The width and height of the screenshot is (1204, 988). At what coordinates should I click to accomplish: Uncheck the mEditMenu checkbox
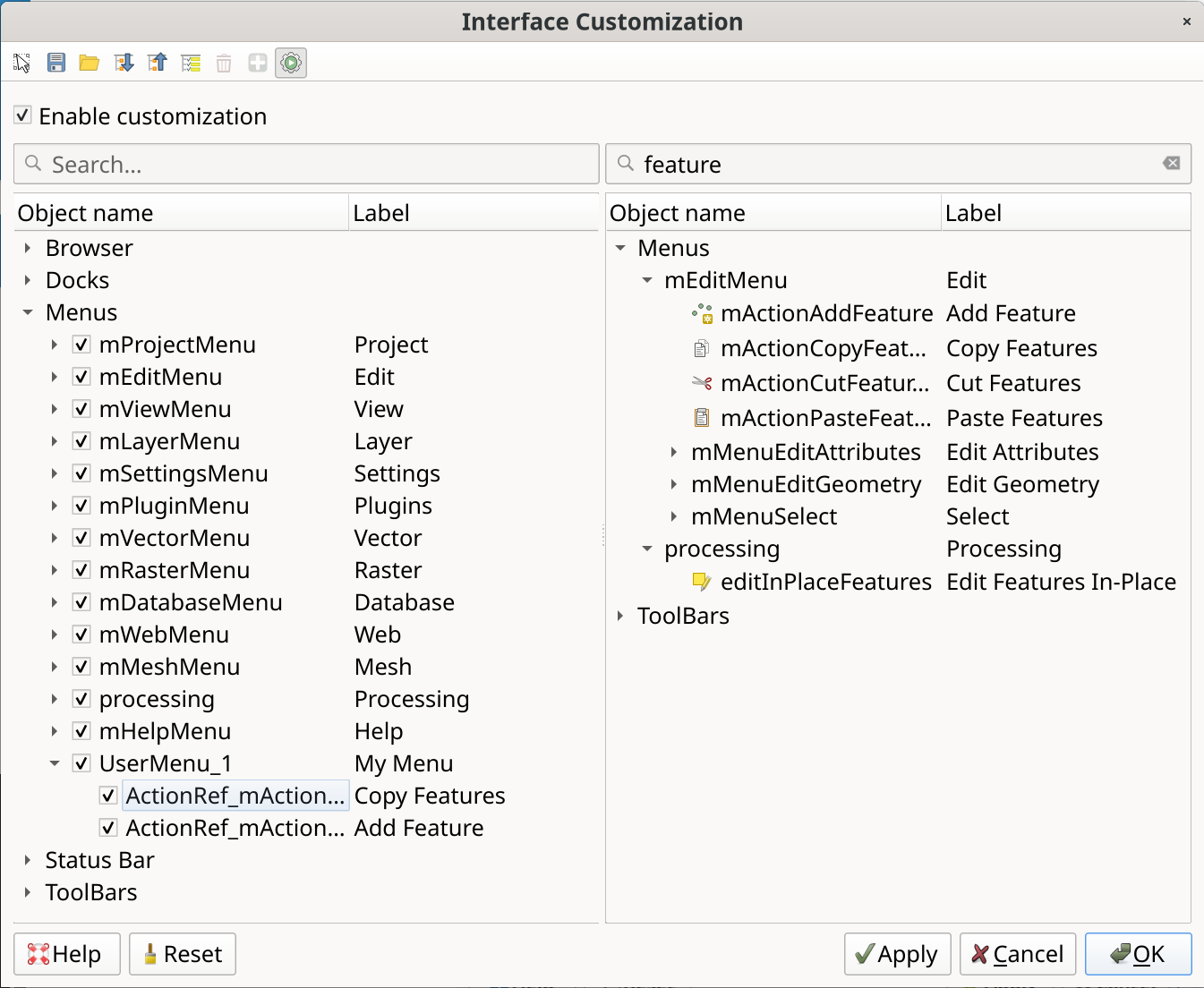pos(81,377)
